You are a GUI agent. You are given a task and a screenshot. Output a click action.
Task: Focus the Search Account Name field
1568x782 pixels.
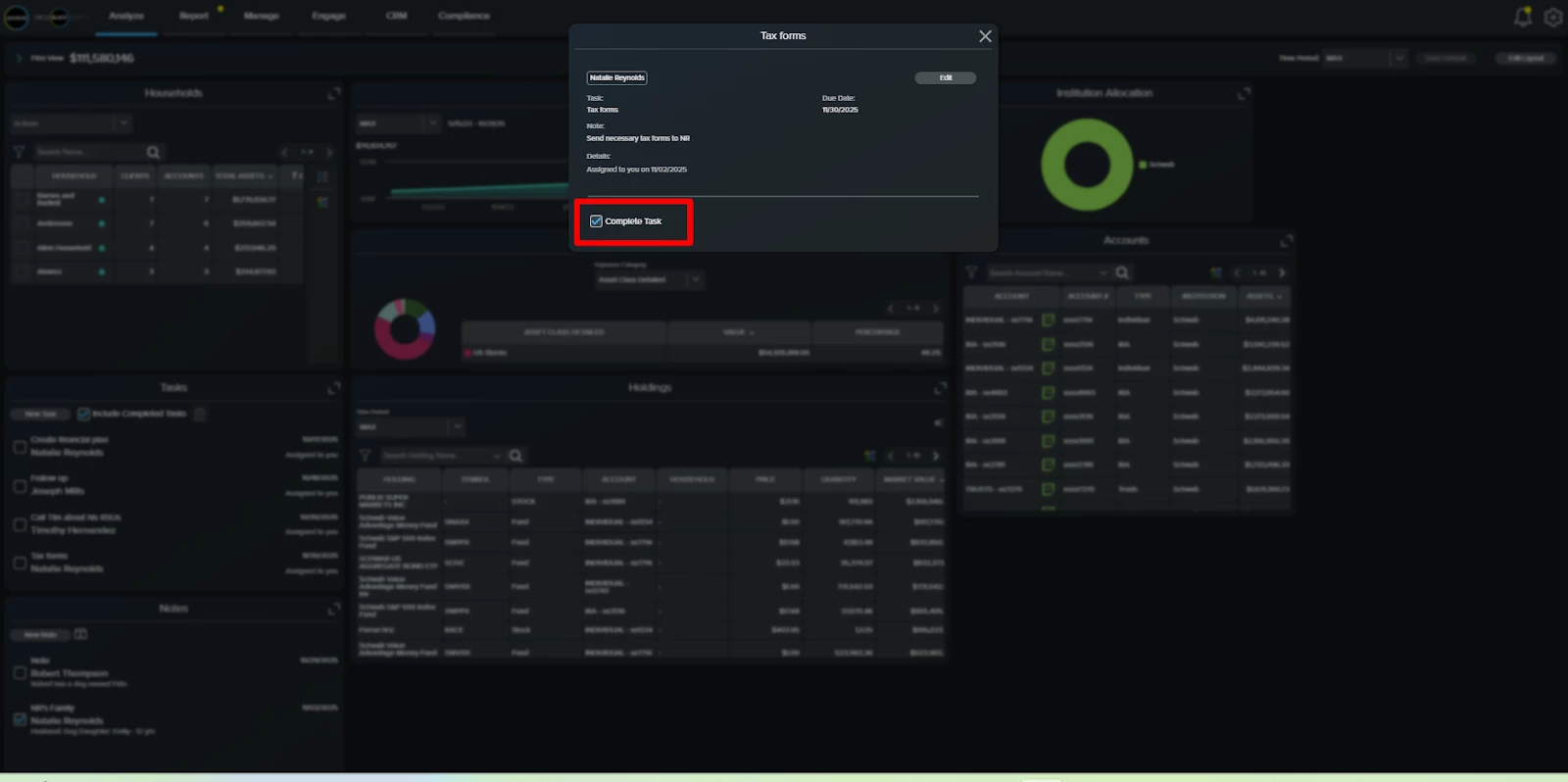pos(1049,272)
